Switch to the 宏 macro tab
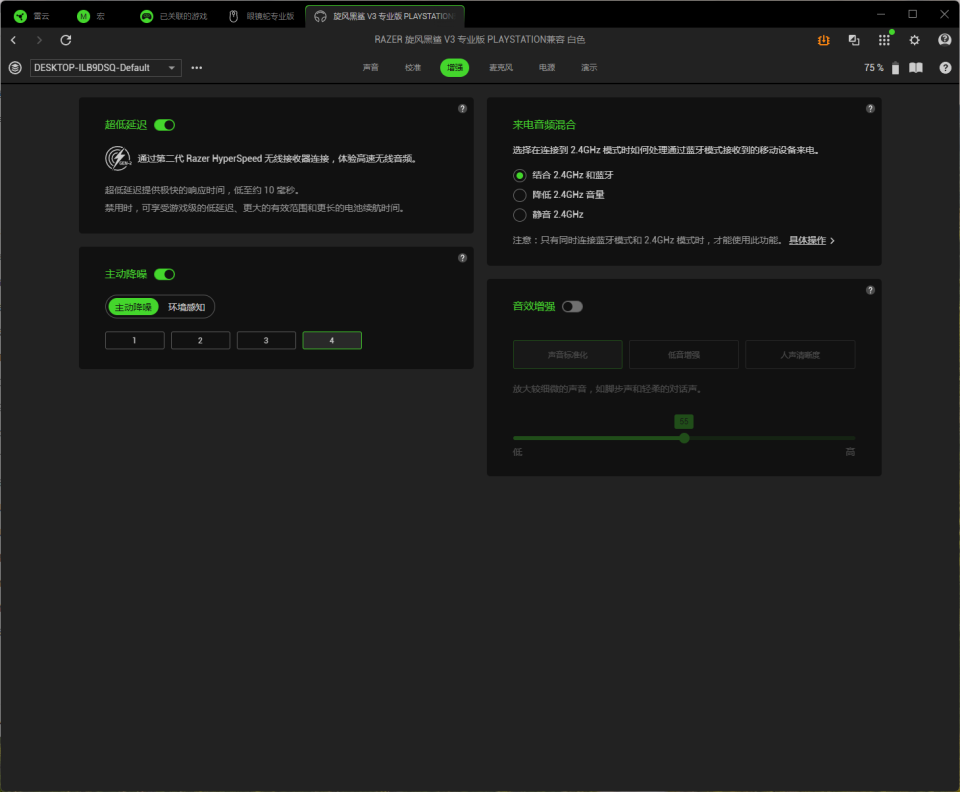 pyautogui.click(x=91, y=17)
